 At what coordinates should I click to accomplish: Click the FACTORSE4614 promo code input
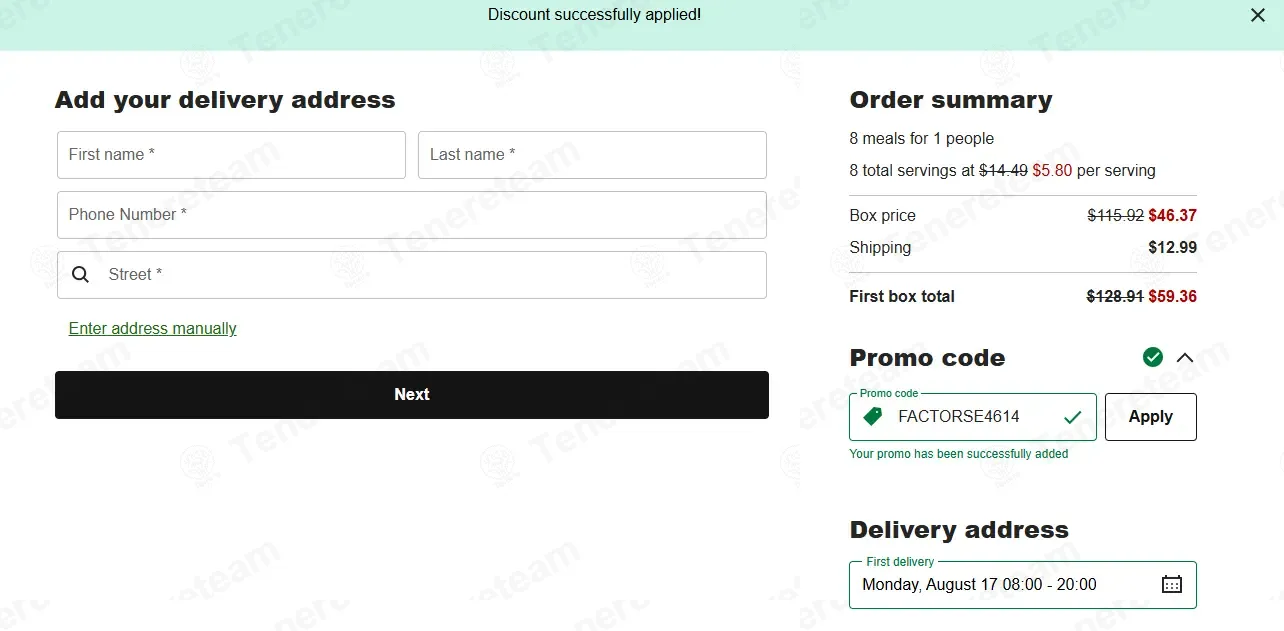tap(973, 417)
